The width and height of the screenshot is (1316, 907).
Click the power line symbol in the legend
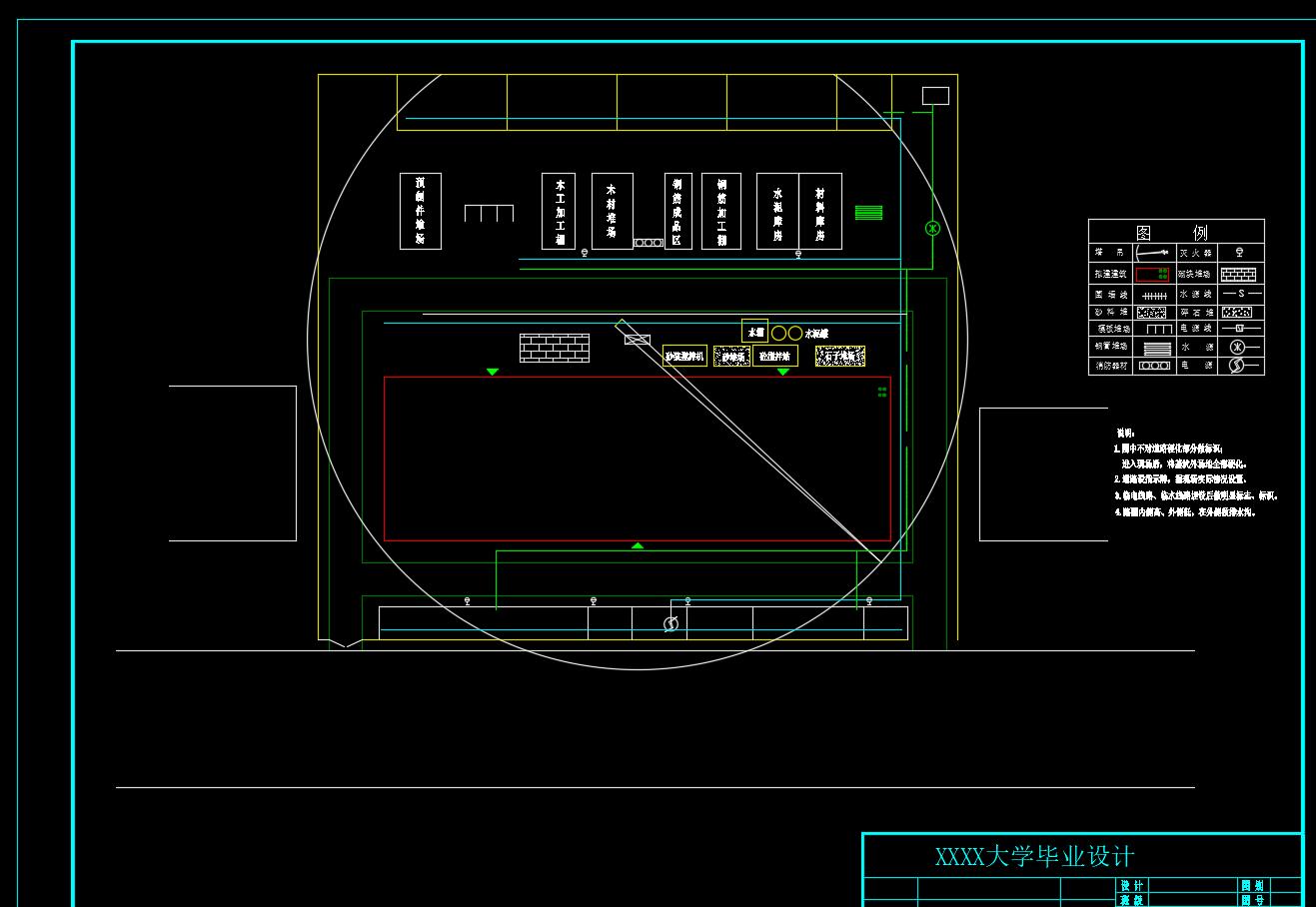1242,328
